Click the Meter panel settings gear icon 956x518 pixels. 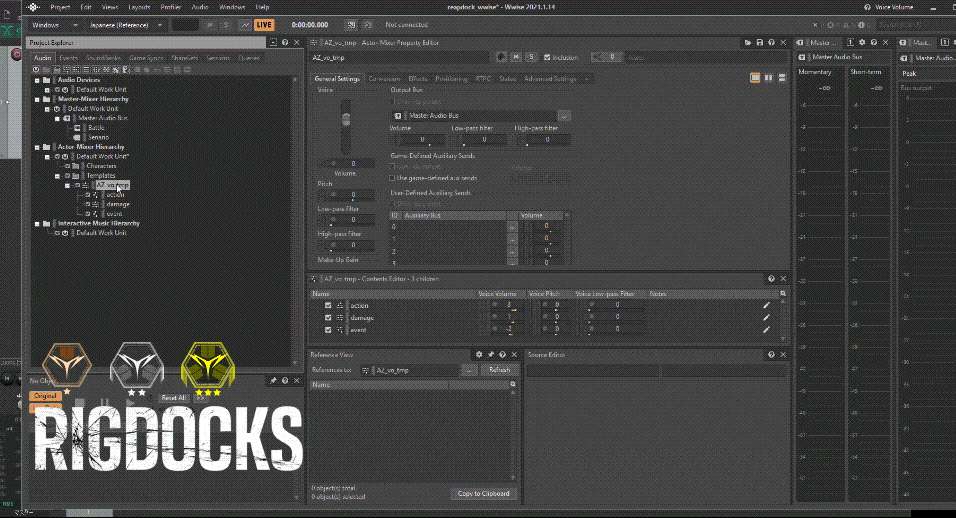(x=862, y=43)
